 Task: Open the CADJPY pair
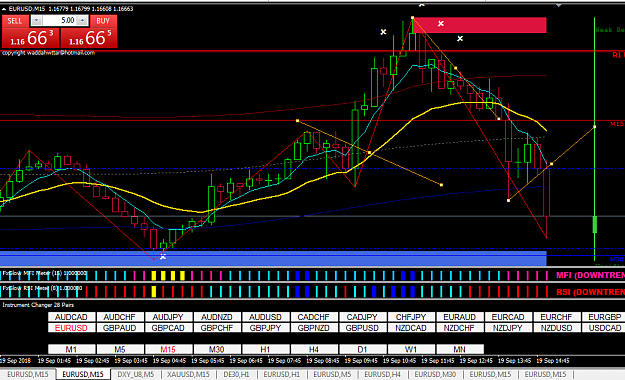click(362, 317)
